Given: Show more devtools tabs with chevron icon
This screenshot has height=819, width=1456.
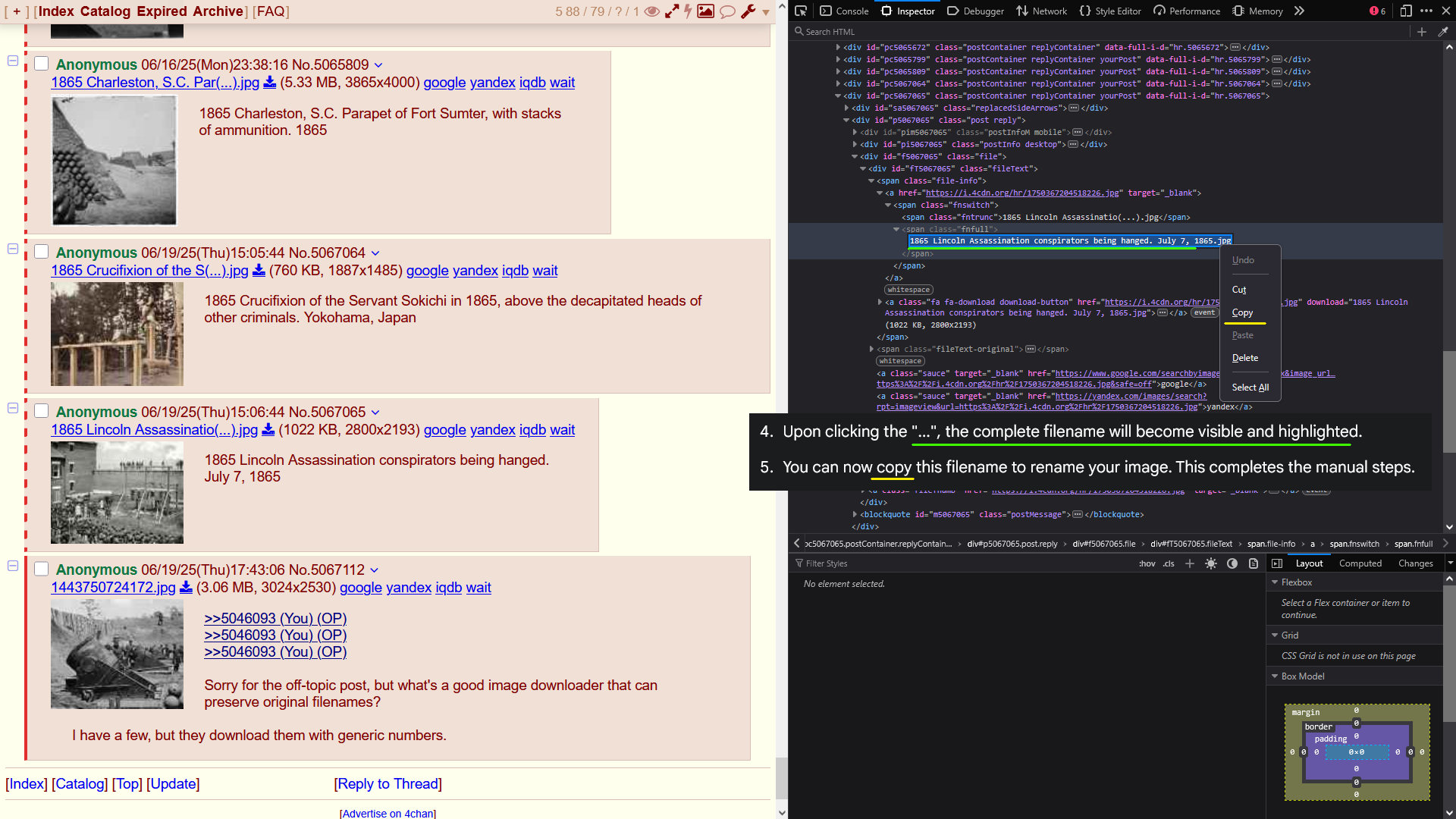Looking at the screenshot, I should click(x=1299, y=11).
